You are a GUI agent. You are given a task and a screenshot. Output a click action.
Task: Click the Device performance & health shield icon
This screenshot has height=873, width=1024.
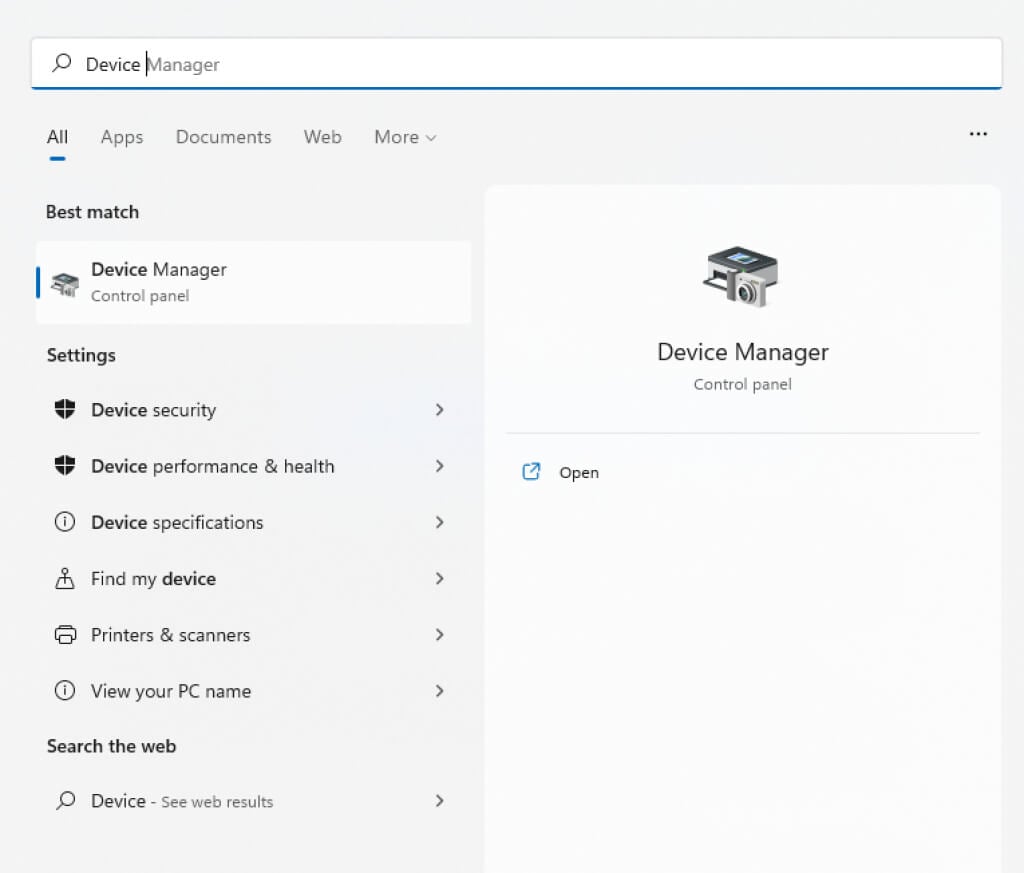click(x=65, y=466)
